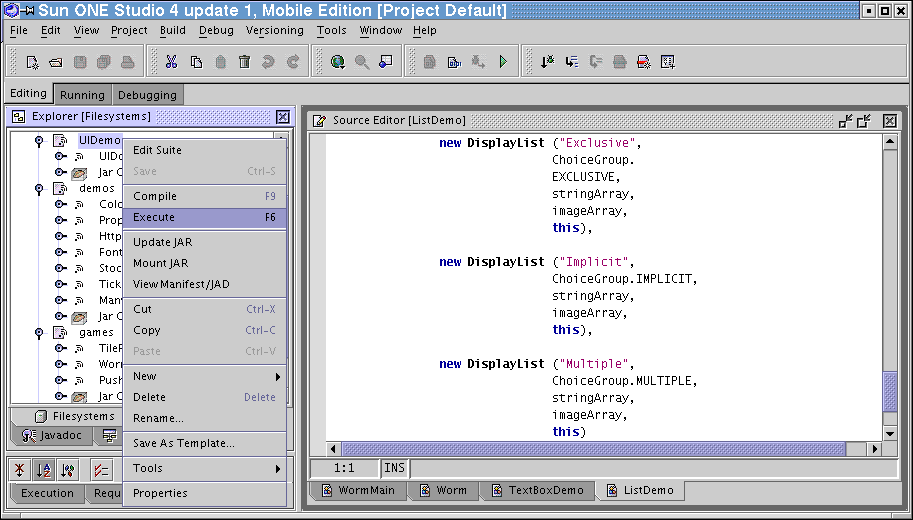Open the Debugging workspace tab

coord(147,95)
